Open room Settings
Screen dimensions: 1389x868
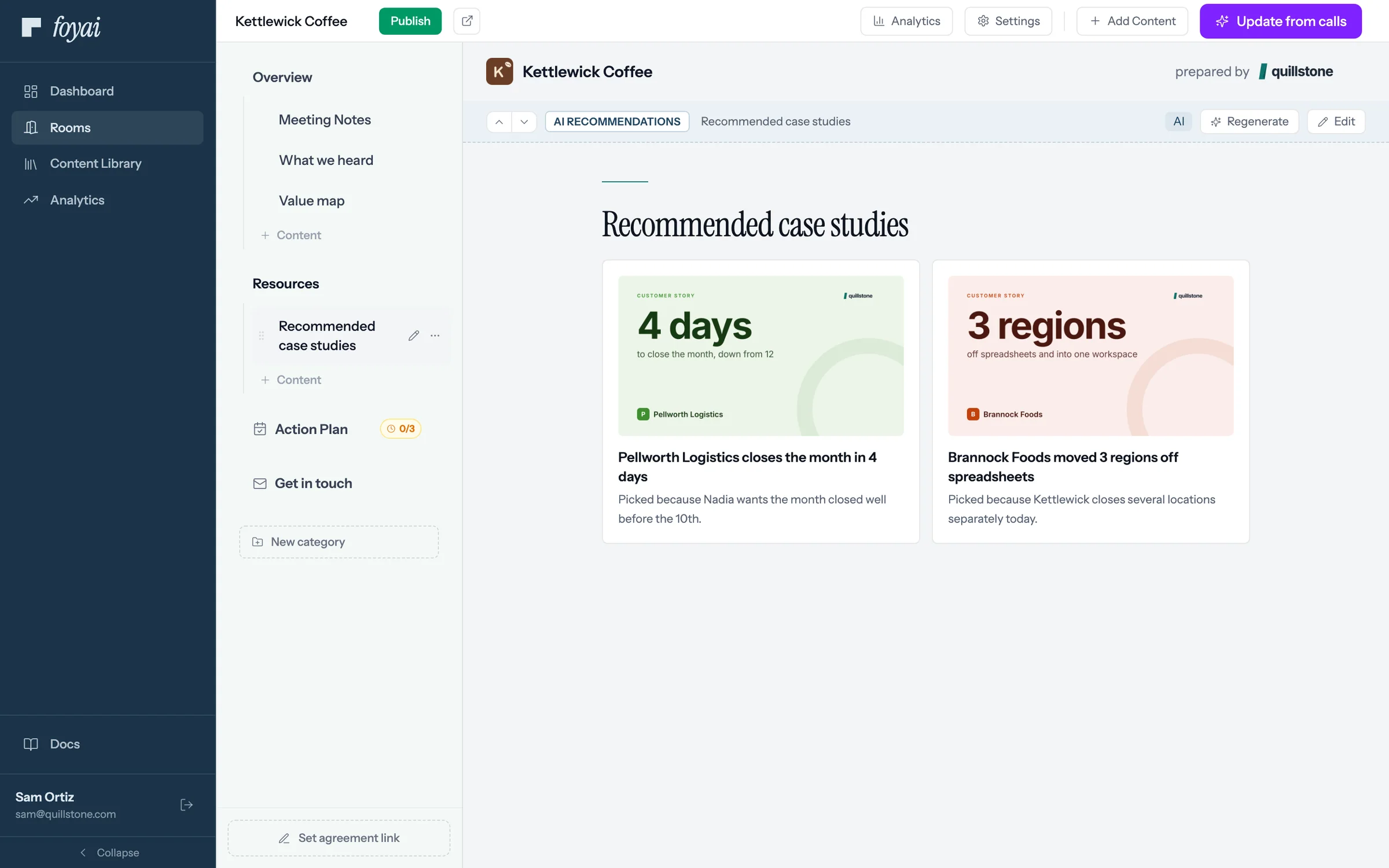(x=1008, y=21)
